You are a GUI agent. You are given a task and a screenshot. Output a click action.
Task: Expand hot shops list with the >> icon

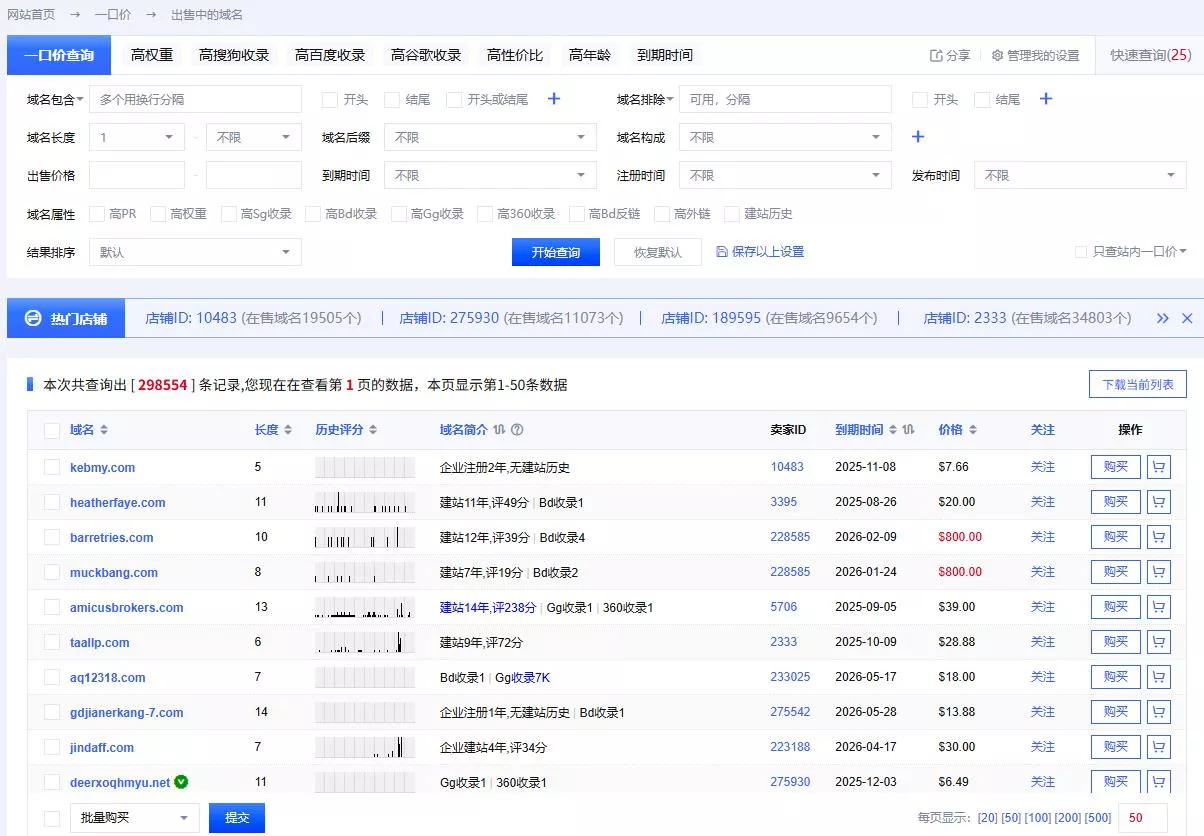[x=1162, y=318]
